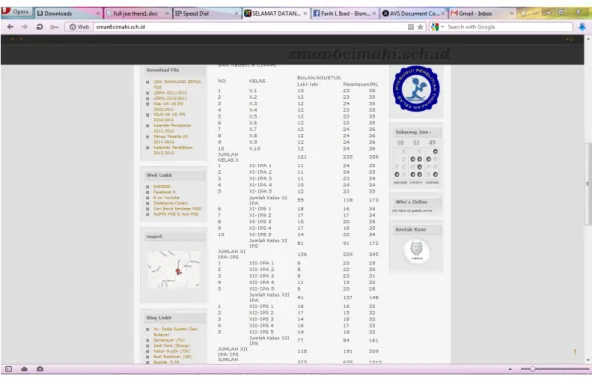
Task: Click the icon left of the star
Action: [x=411, y=27]
